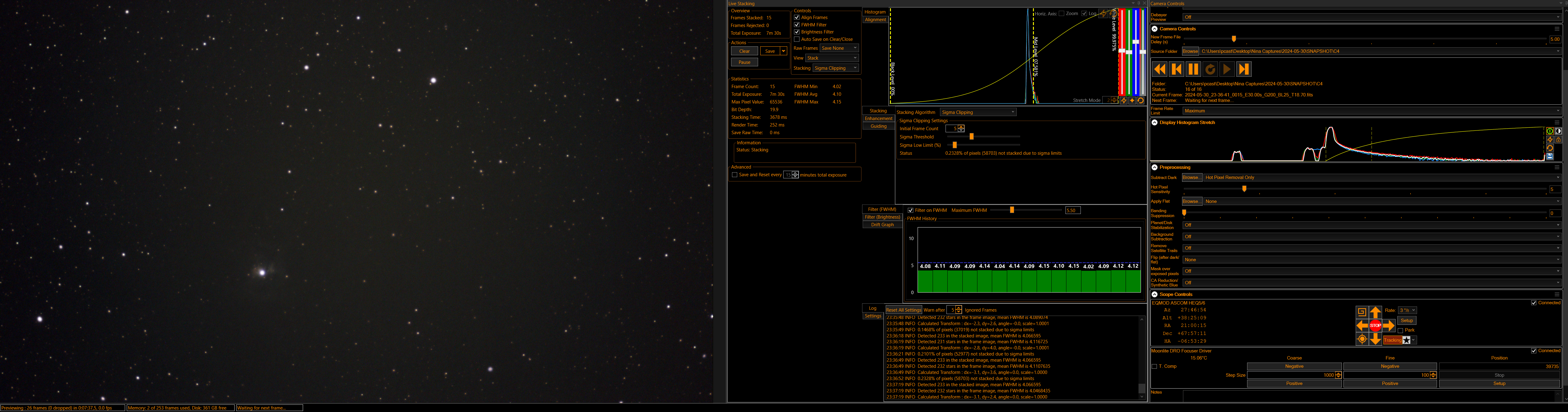Screen dimensions: 1568x412
Task: Start the spiral search pattern
Action: (1362, 312)
